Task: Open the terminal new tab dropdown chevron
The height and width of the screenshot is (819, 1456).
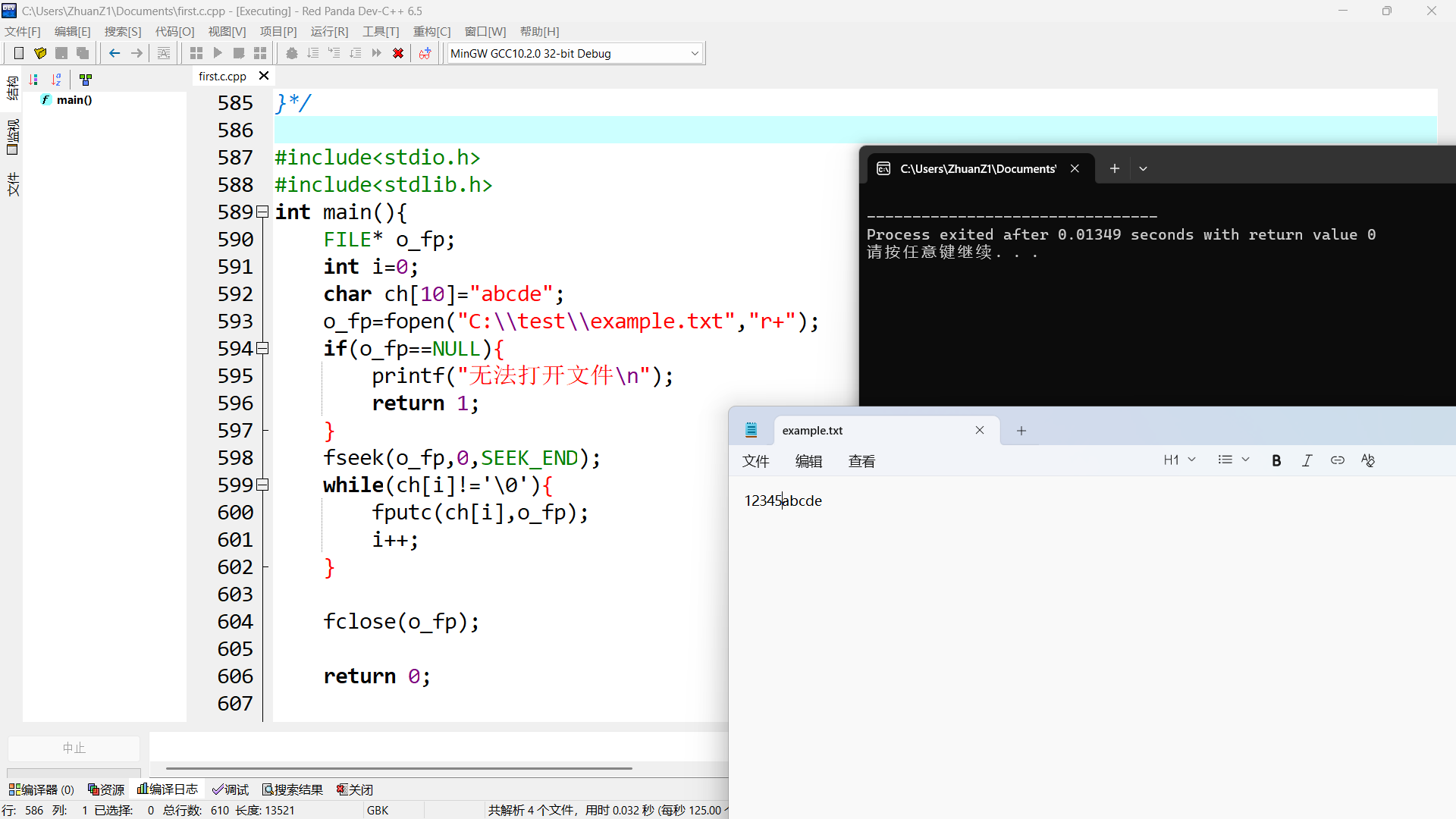Action: click(1143, 168)
